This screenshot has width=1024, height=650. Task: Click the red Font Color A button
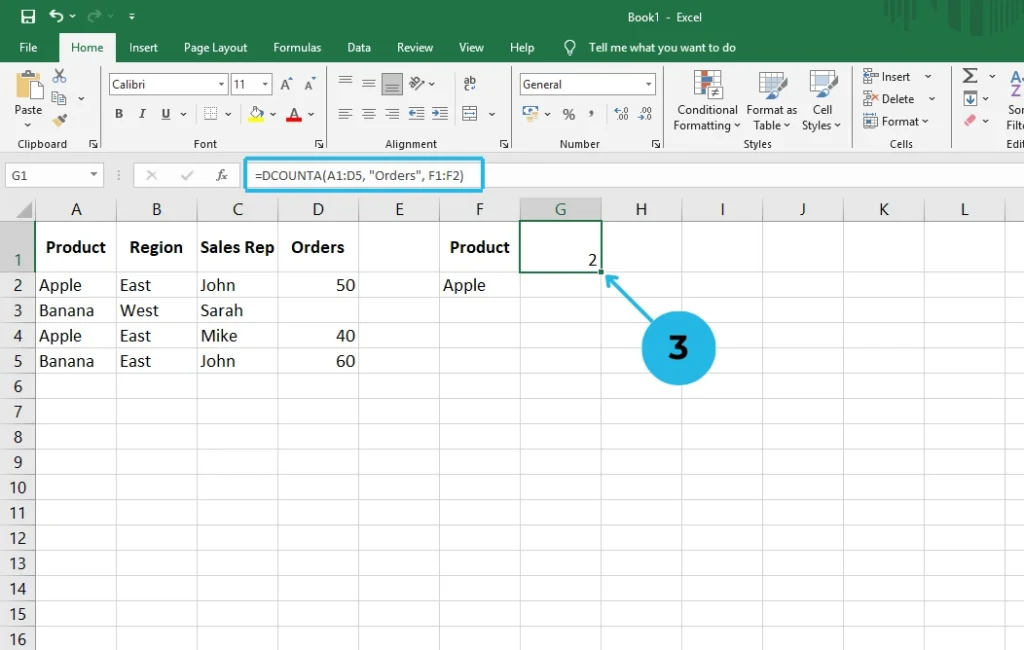coord(295,114)
